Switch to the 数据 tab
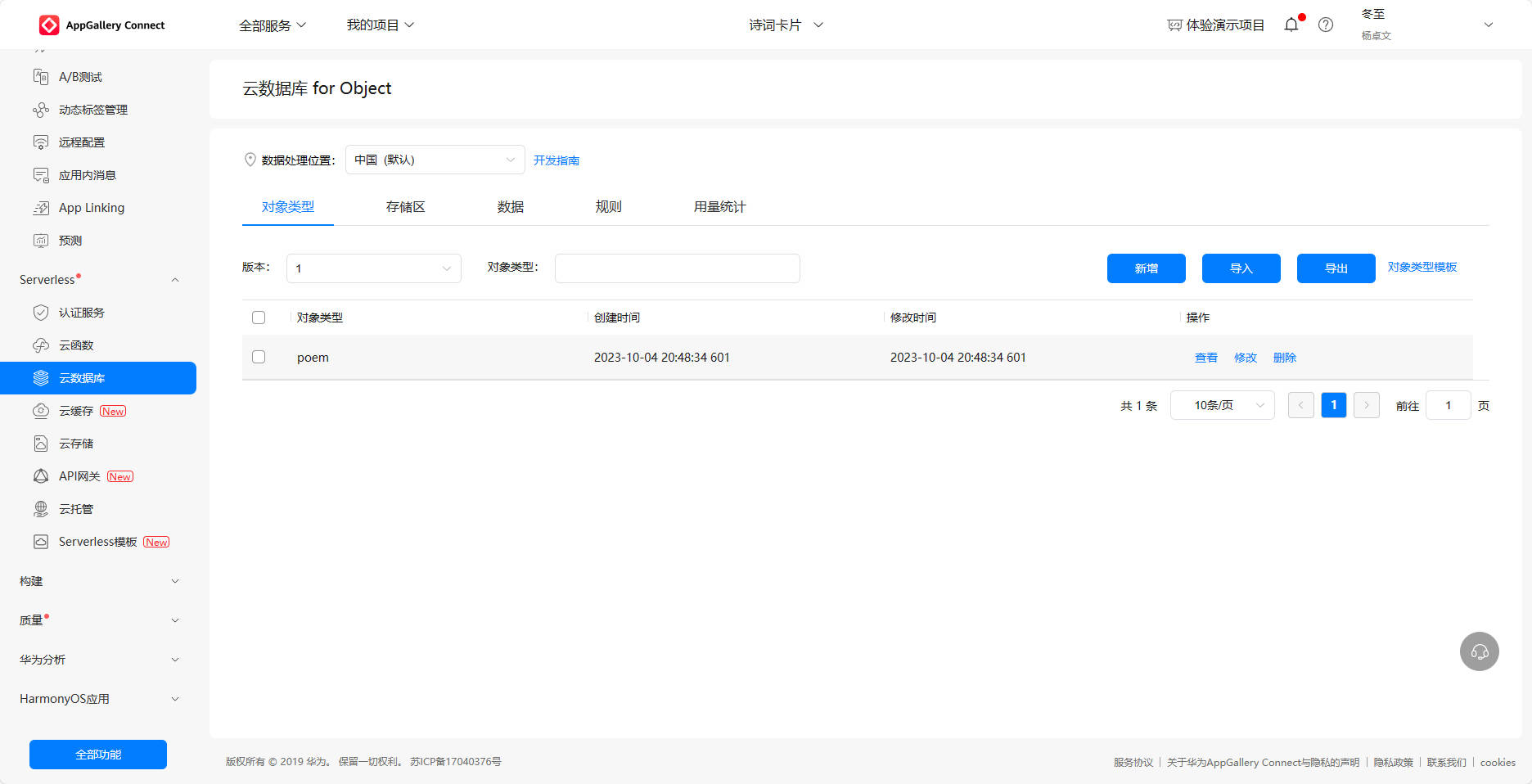Viewport: 1532px width, 784px height. [x=511, y=207]
